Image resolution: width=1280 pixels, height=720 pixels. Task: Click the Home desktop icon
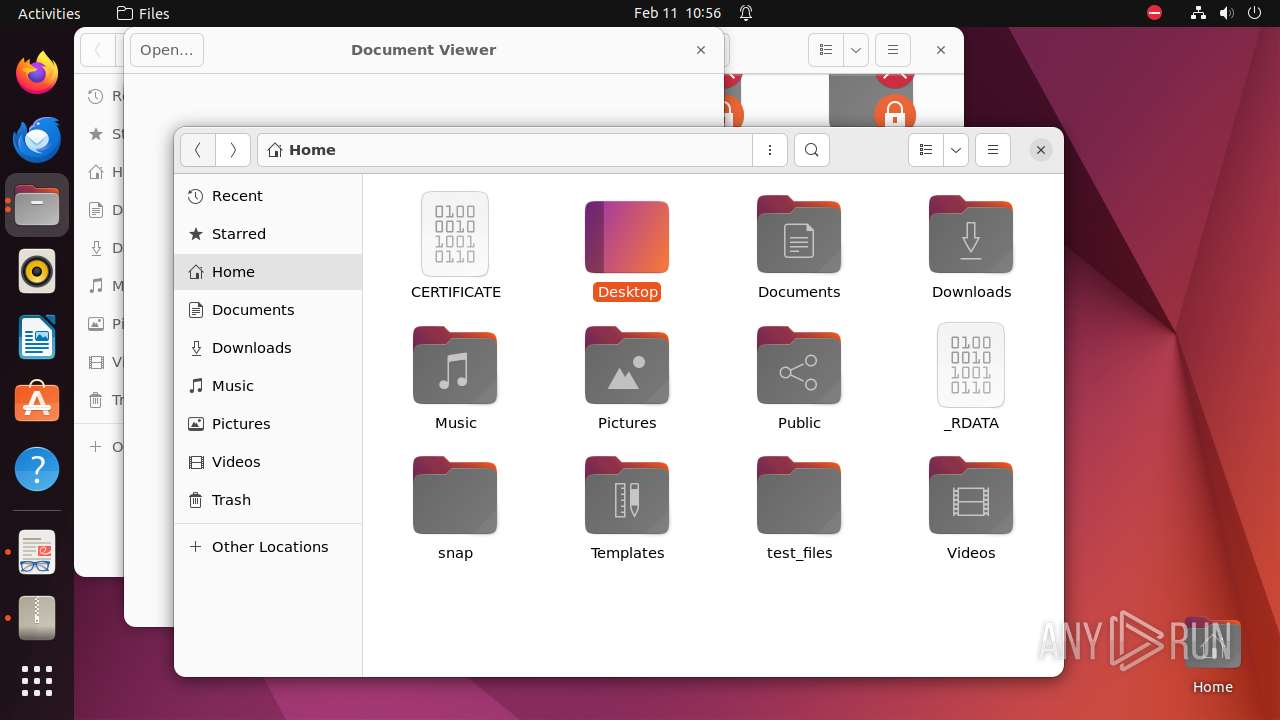pyautogui.click(x=1212, y=655)
